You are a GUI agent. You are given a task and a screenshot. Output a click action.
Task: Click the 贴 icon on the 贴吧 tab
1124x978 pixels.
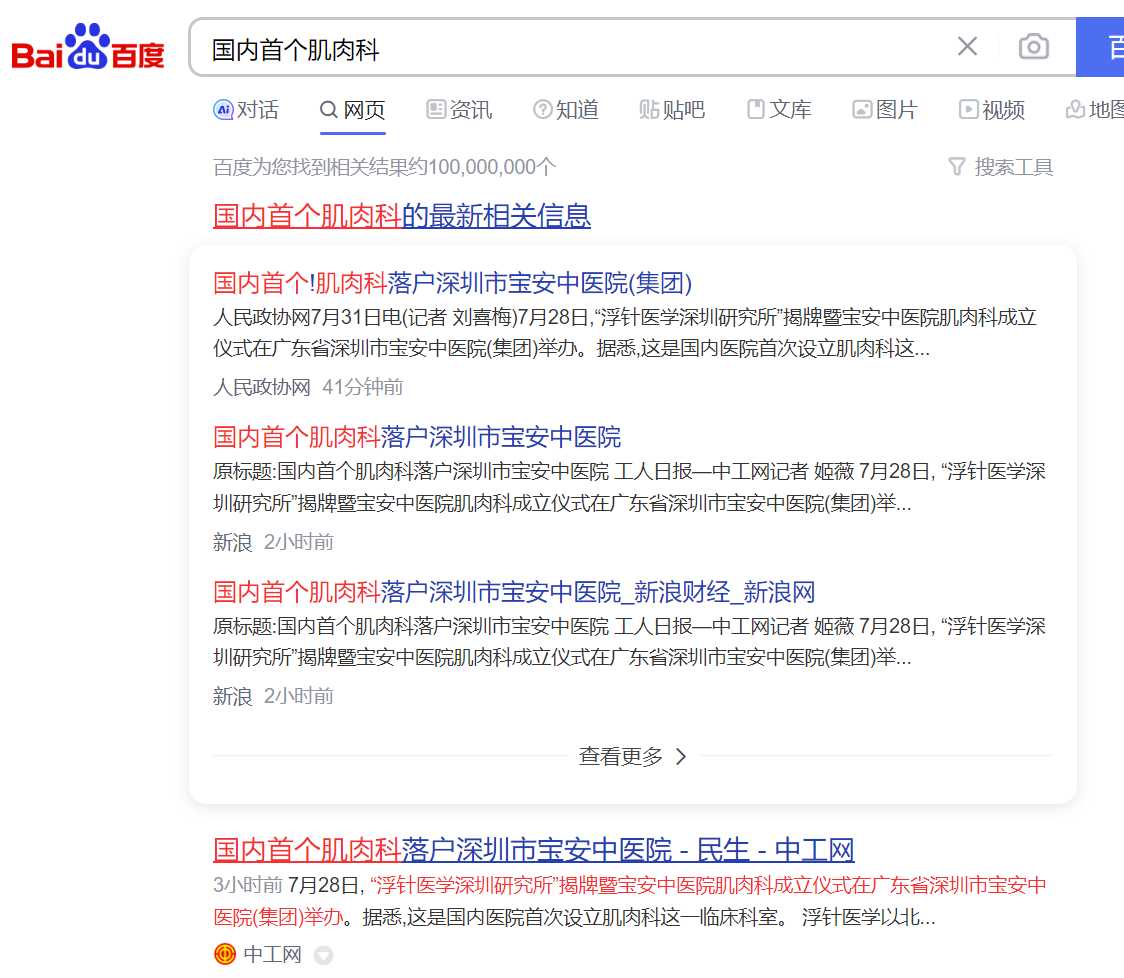(x=649, y=110)
